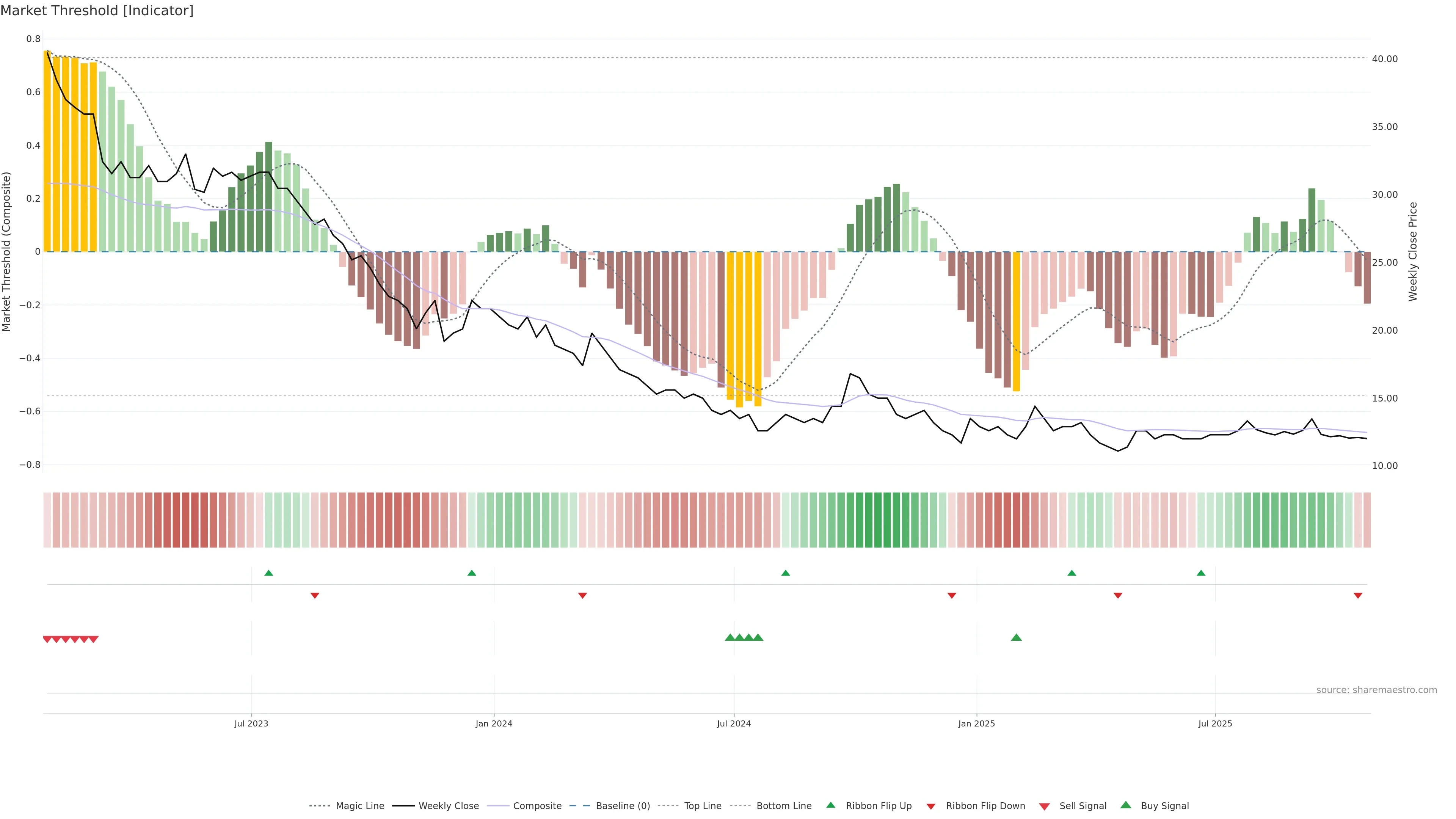Click the Ribbon Flip Down legend triangle
This screenshot has height=819, width=1456.
coord(930,806)
